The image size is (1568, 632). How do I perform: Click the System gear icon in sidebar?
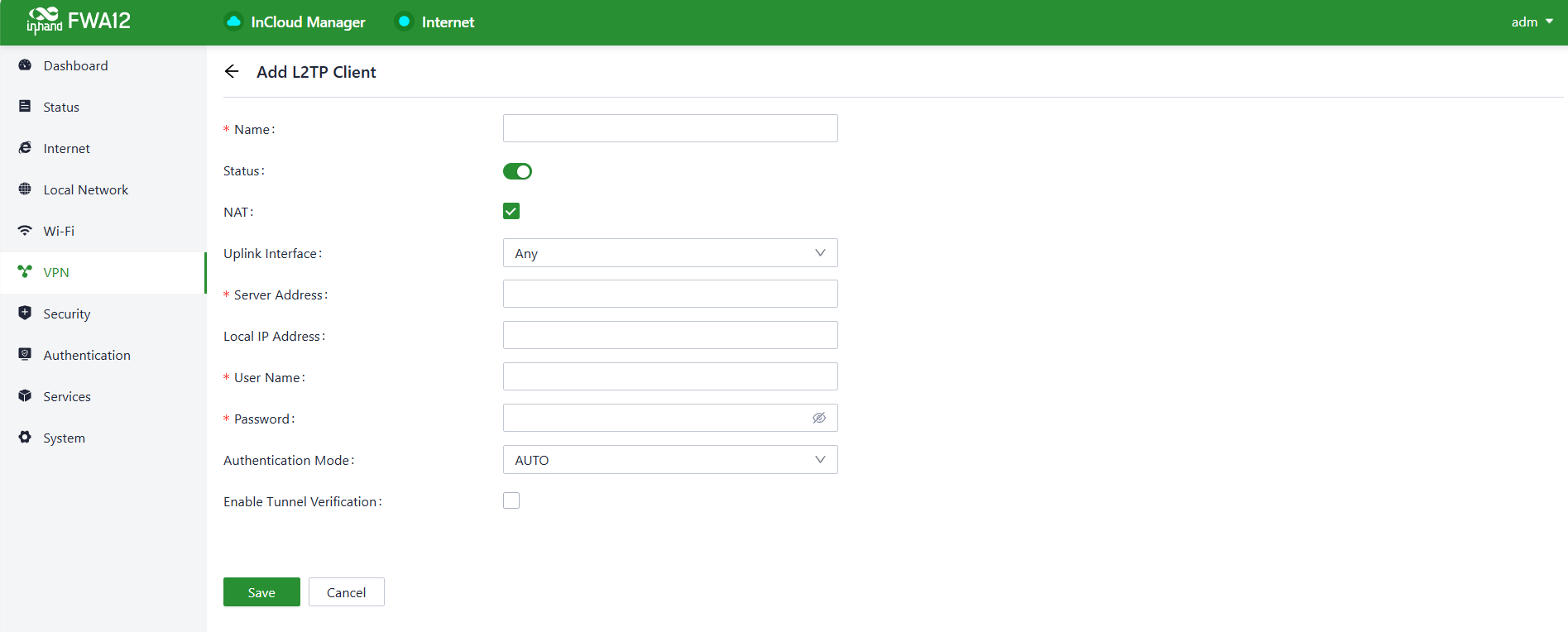tap(25, 438)
